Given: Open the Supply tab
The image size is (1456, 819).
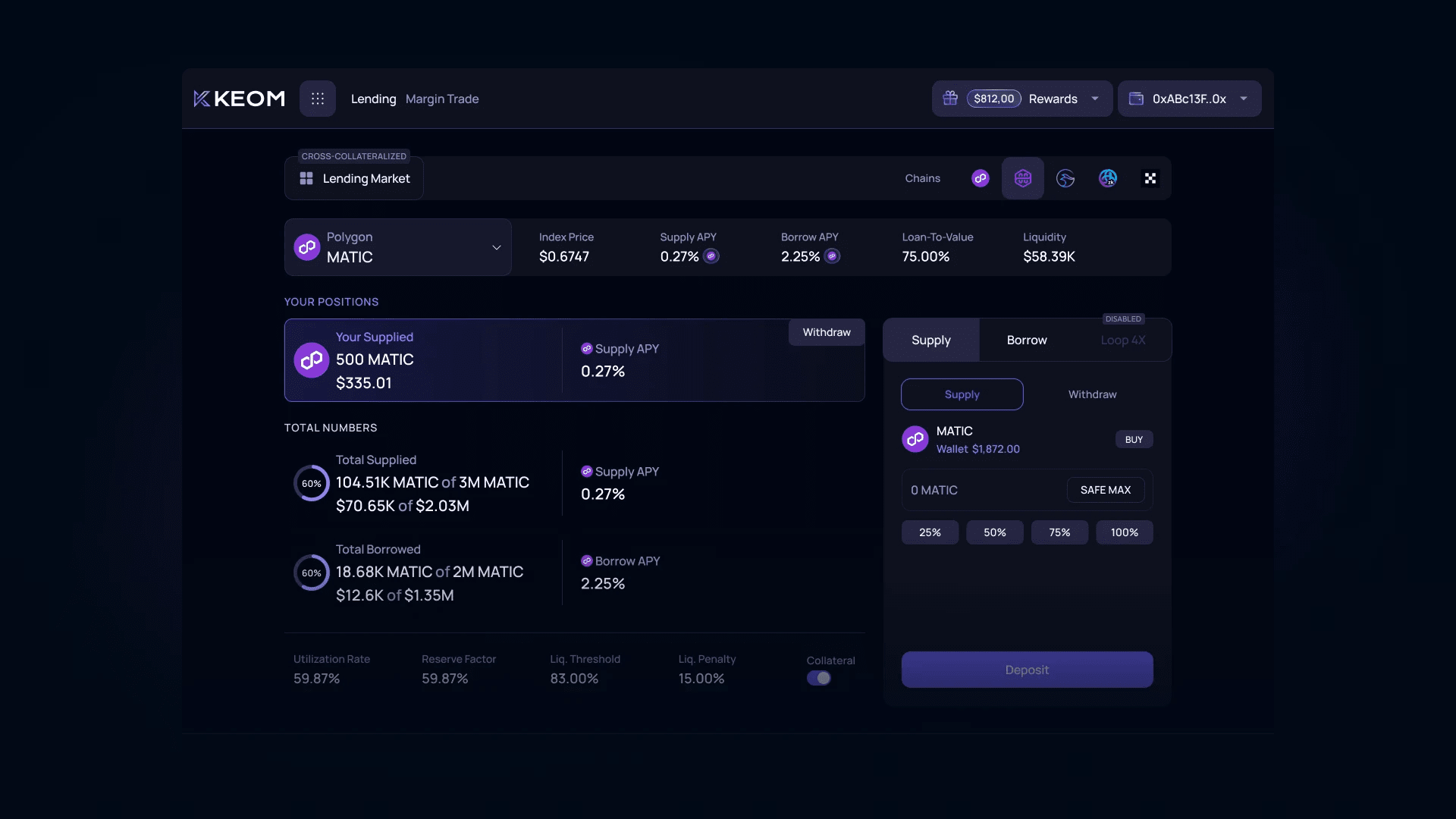Looking at the screenshot, I should pos(931,340).
